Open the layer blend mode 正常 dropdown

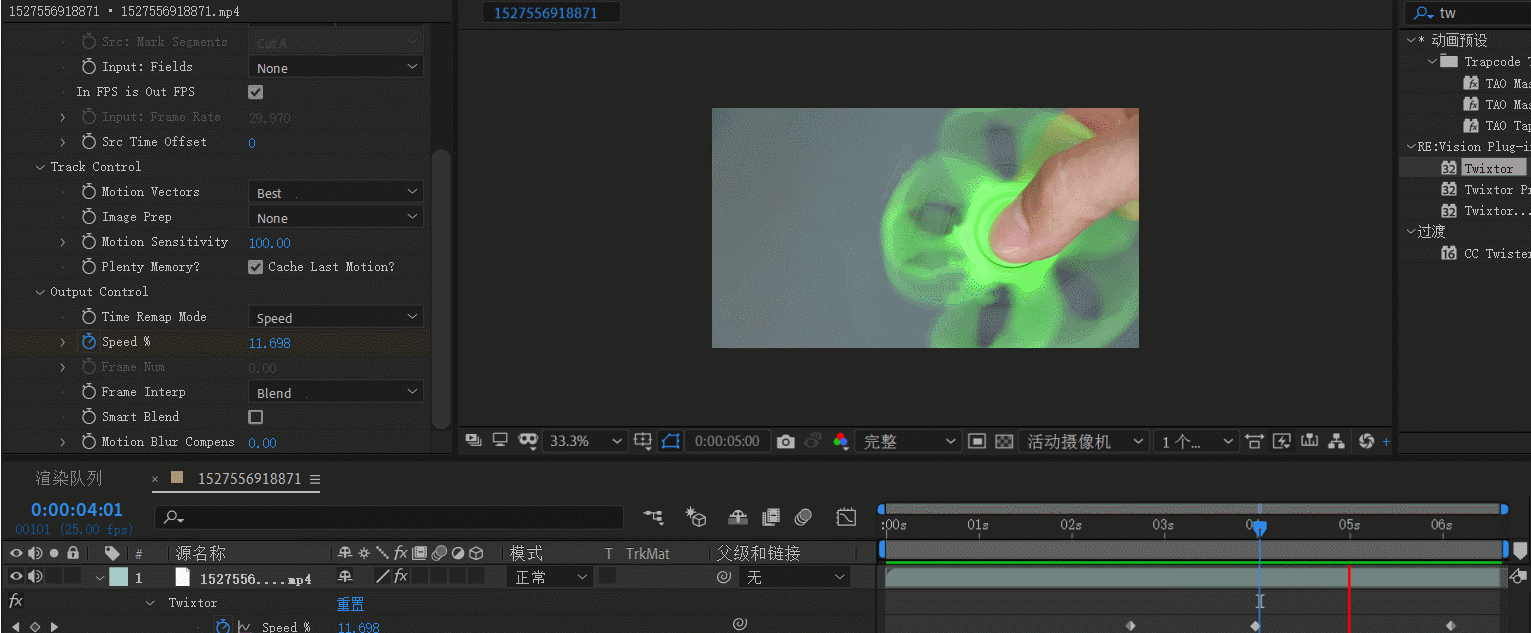(x=551, y=577)
